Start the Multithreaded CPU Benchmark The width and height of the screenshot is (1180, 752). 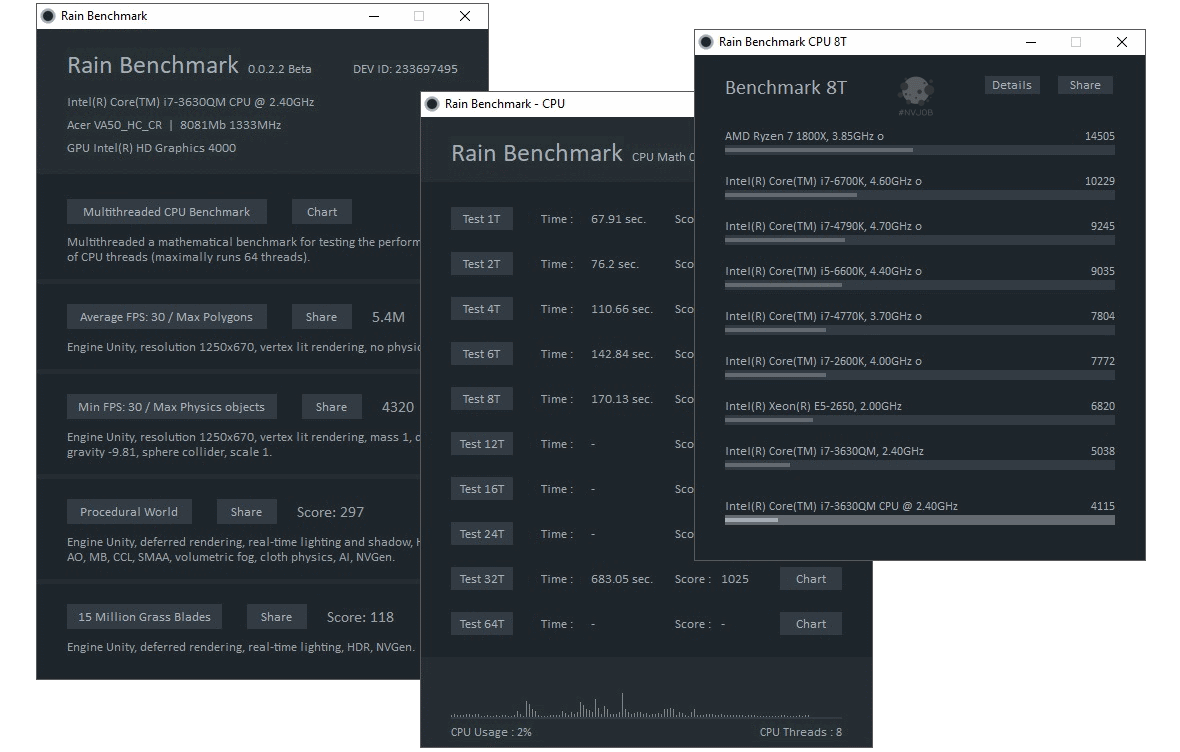pyautogui.click(x=166, y=211)
